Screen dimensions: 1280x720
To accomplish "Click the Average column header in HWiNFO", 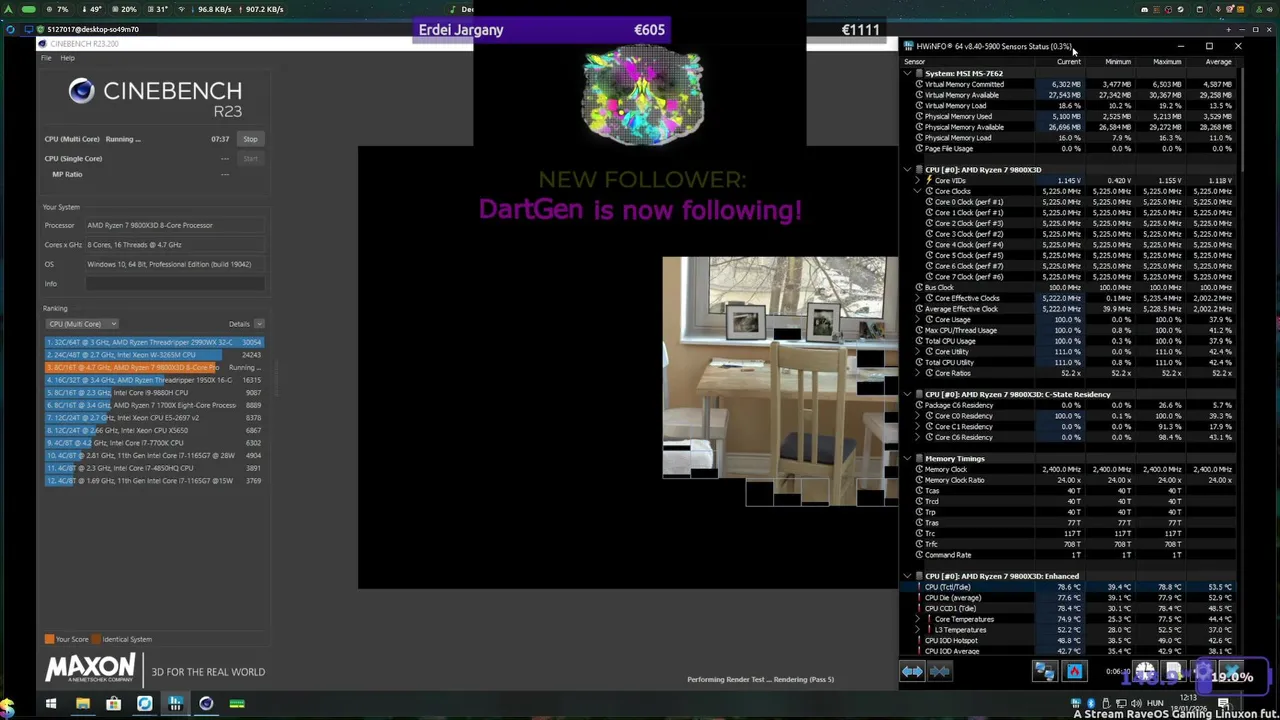I will [1217, 62].
